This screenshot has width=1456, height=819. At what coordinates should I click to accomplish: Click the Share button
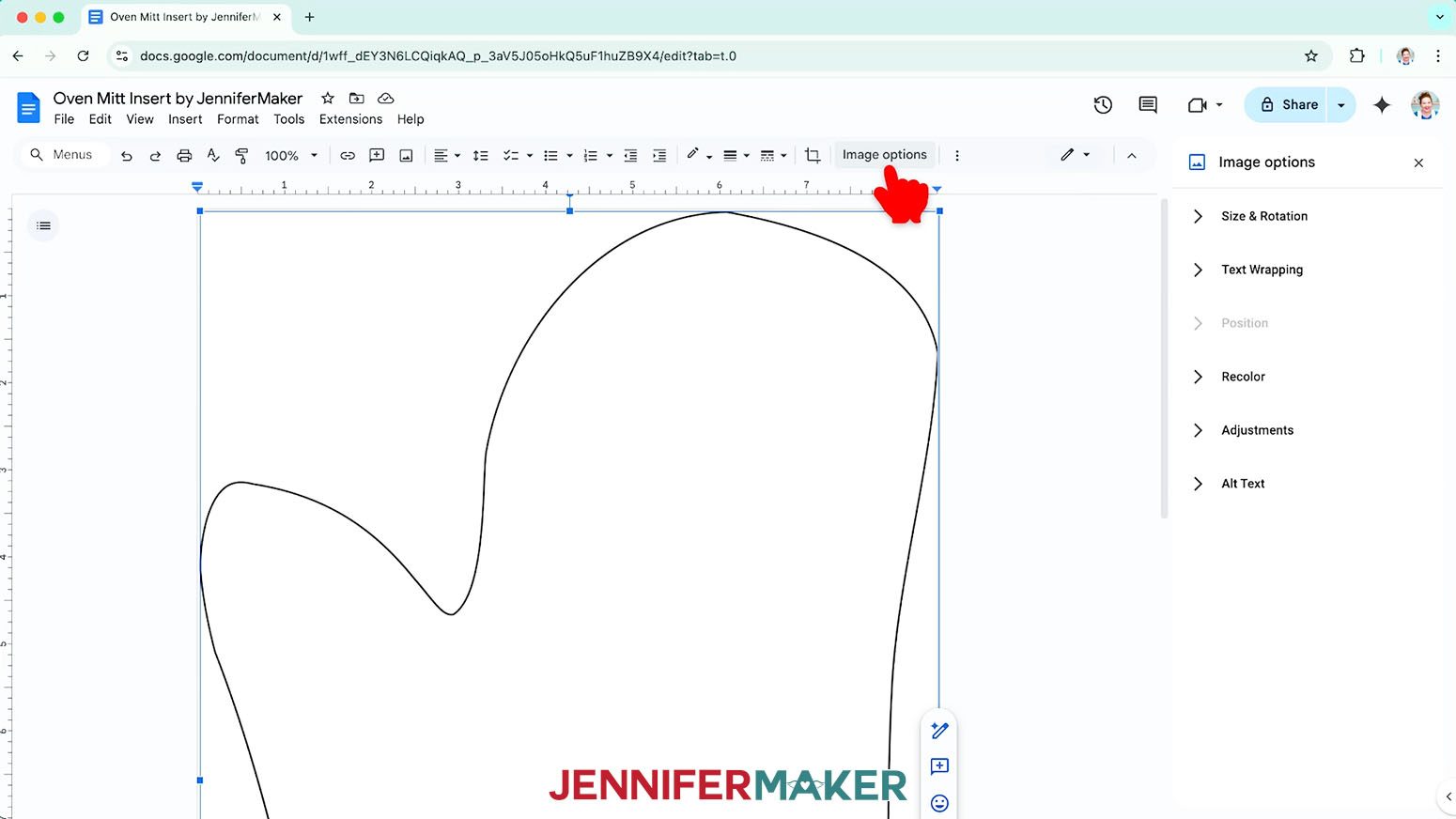pos(1289,105)
